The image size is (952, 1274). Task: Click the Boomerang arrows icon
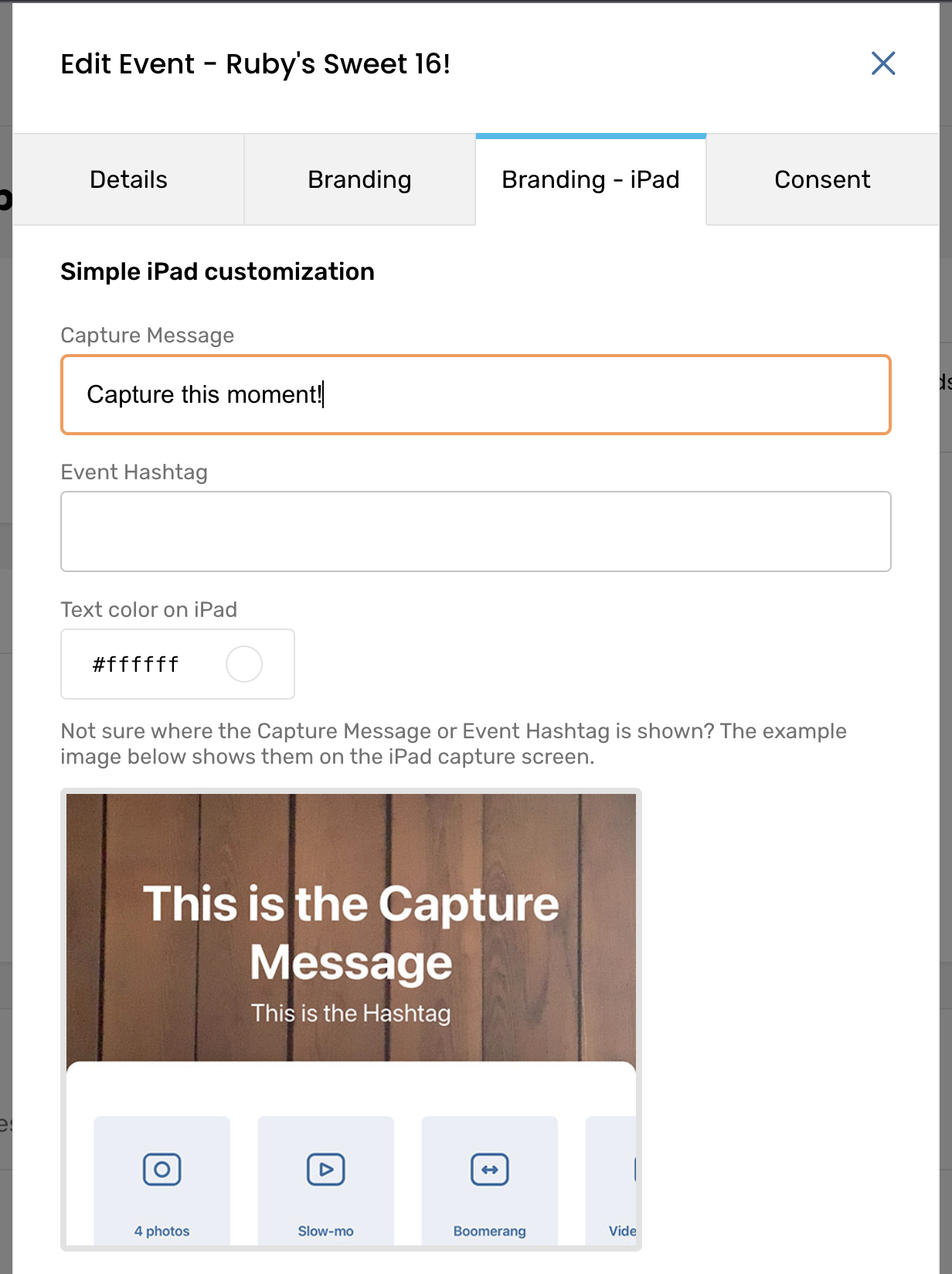490,1169
